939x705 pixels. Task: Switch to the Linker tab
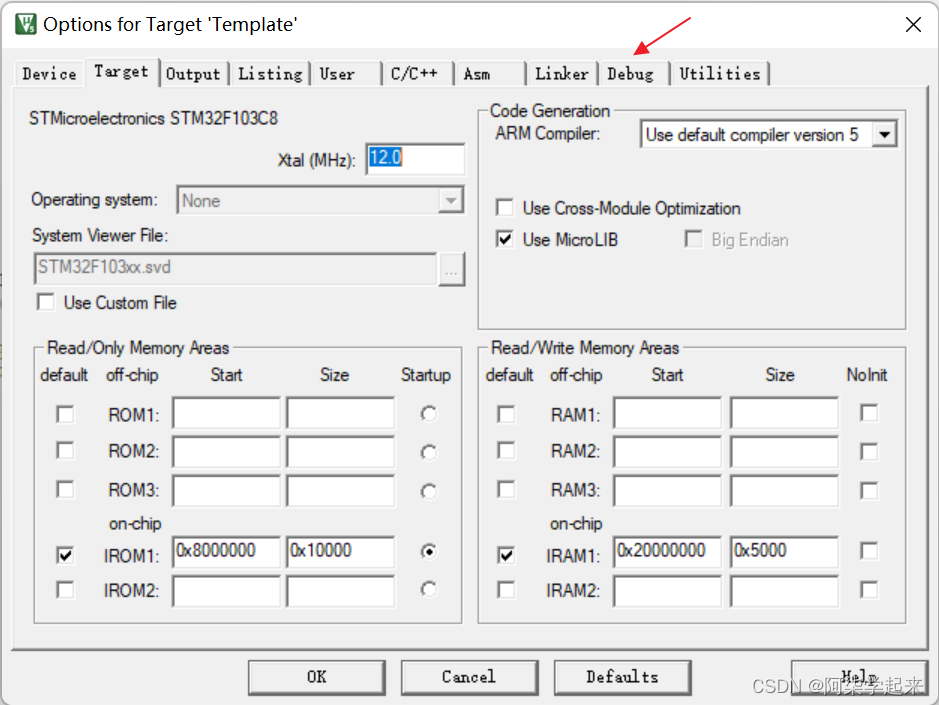click(562, 74)
